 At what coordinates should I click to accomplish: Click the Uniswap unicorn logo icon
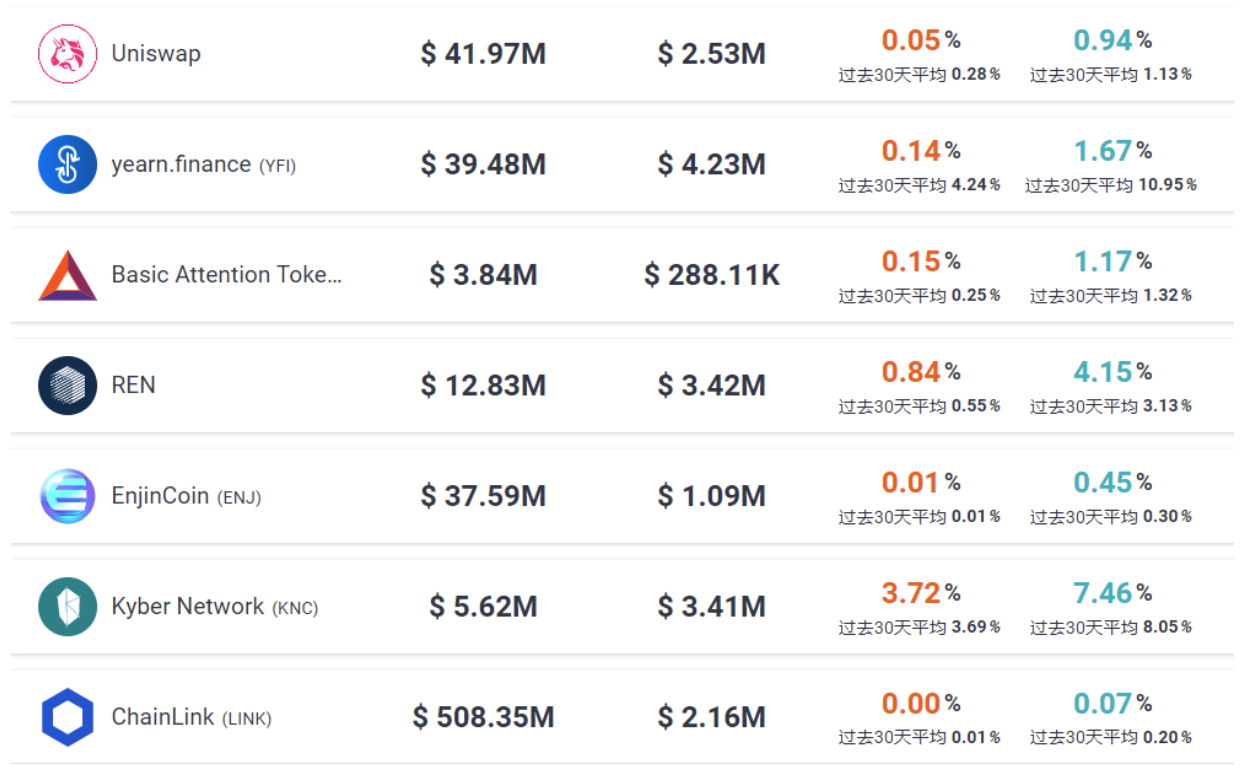[68, 54]
